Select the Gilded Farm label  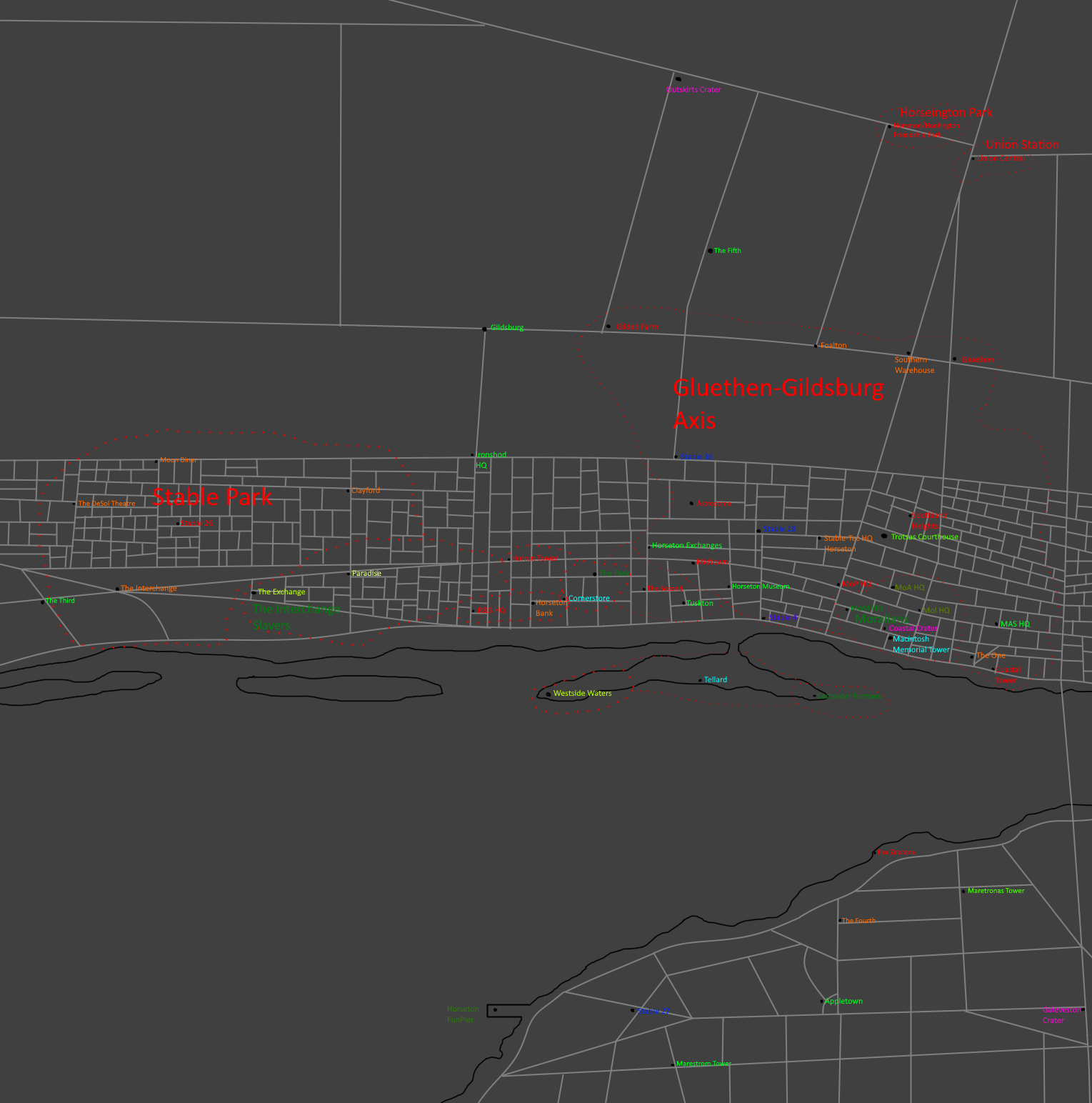click(637, 327)
